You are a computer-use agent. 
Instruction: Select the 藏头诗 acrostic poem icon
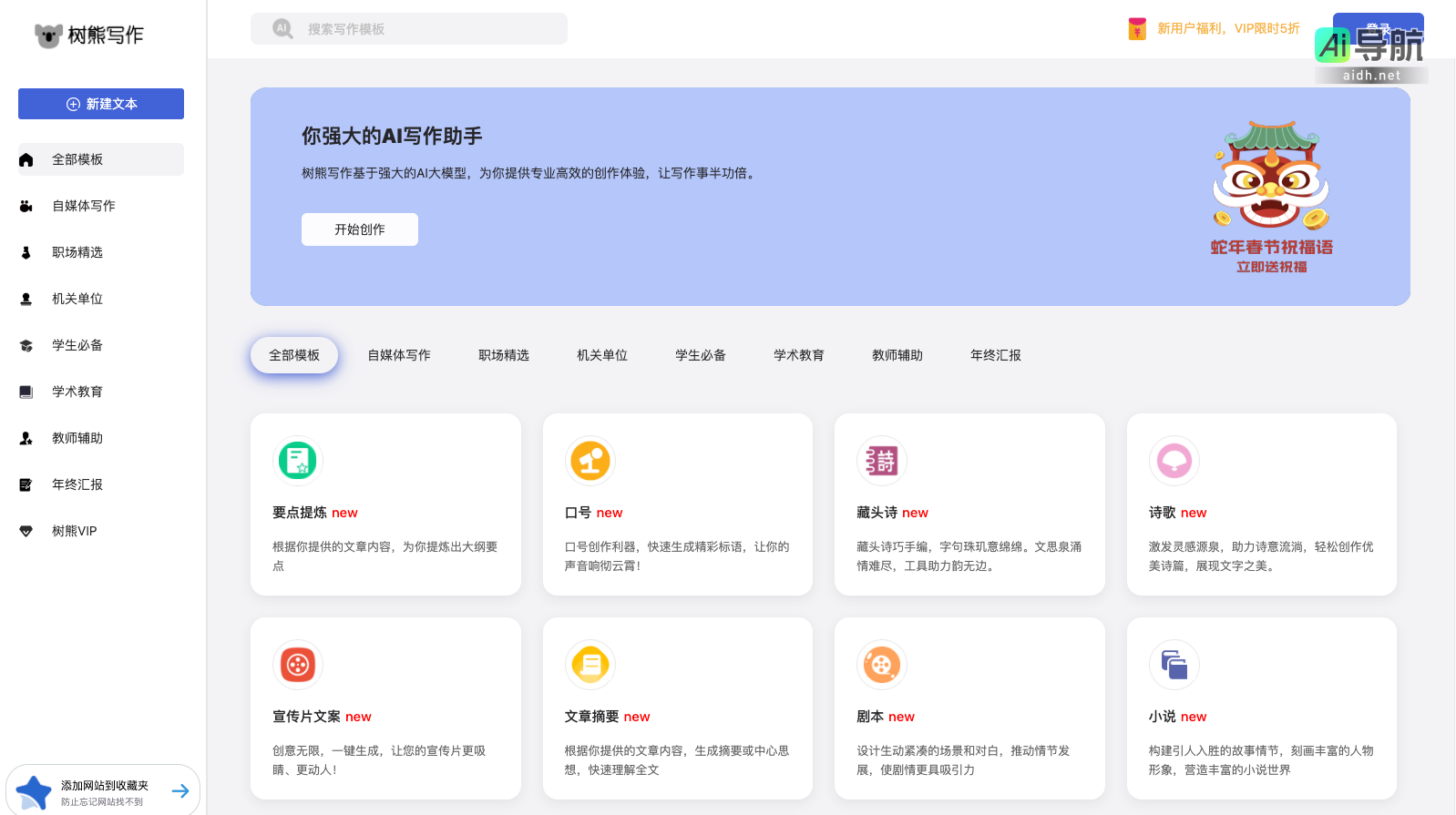pyautogui.click(x=881, y=461)
